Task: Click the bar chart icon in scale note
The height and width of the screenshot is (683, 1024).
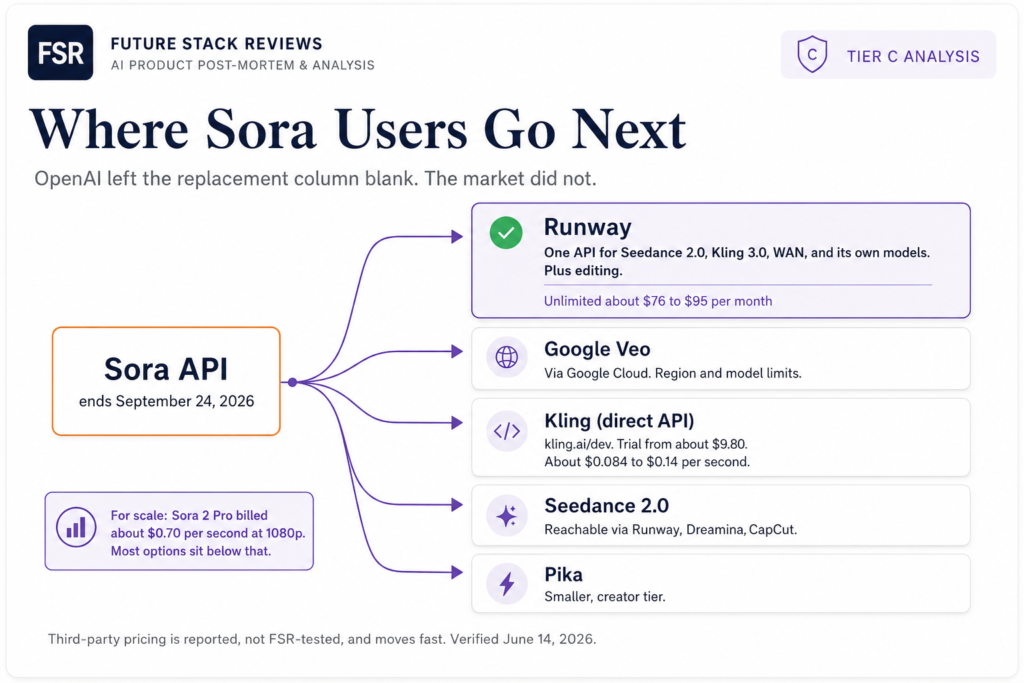Action: (76, 527)
